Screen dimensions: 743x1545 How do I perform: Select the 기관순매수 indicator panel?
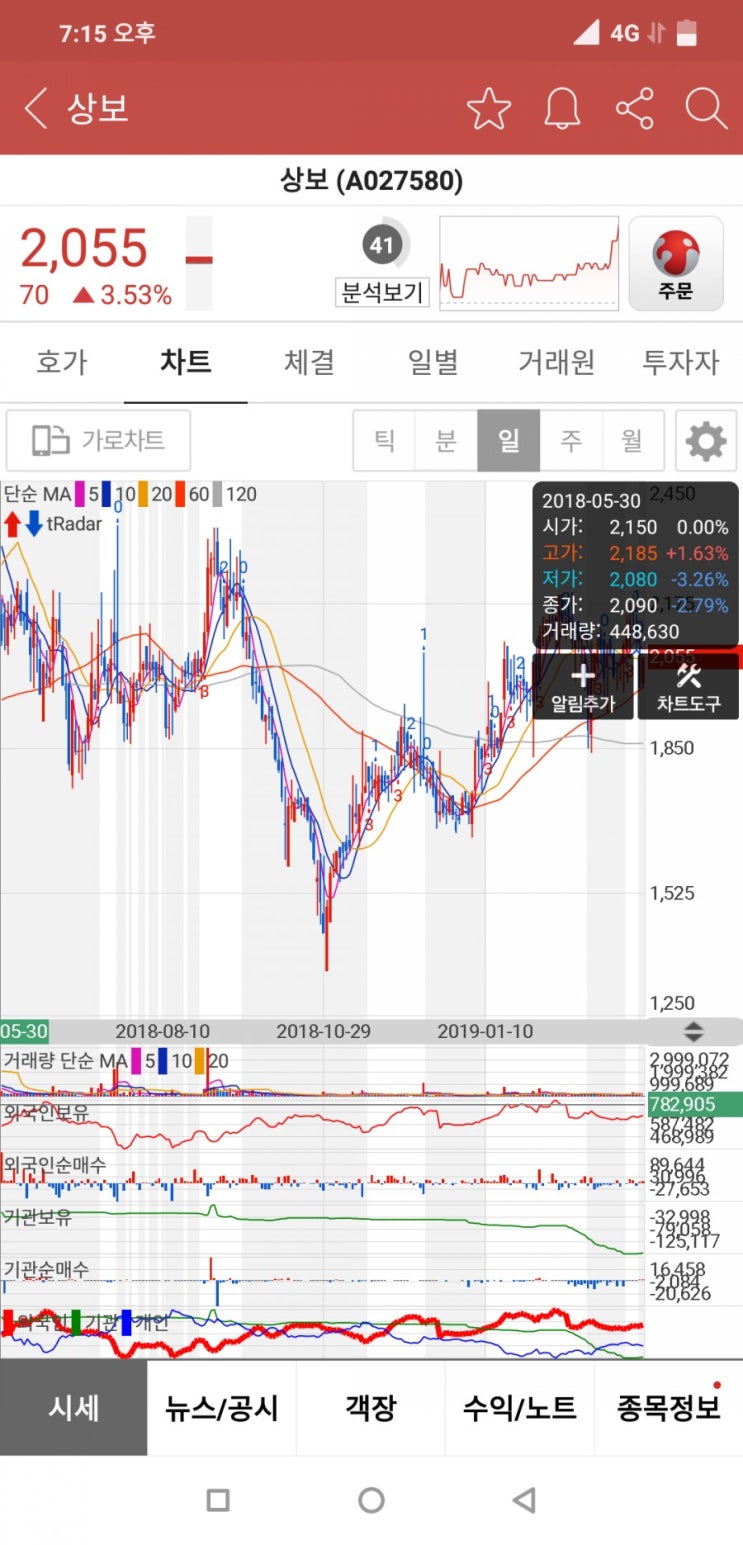[322, 1282]
